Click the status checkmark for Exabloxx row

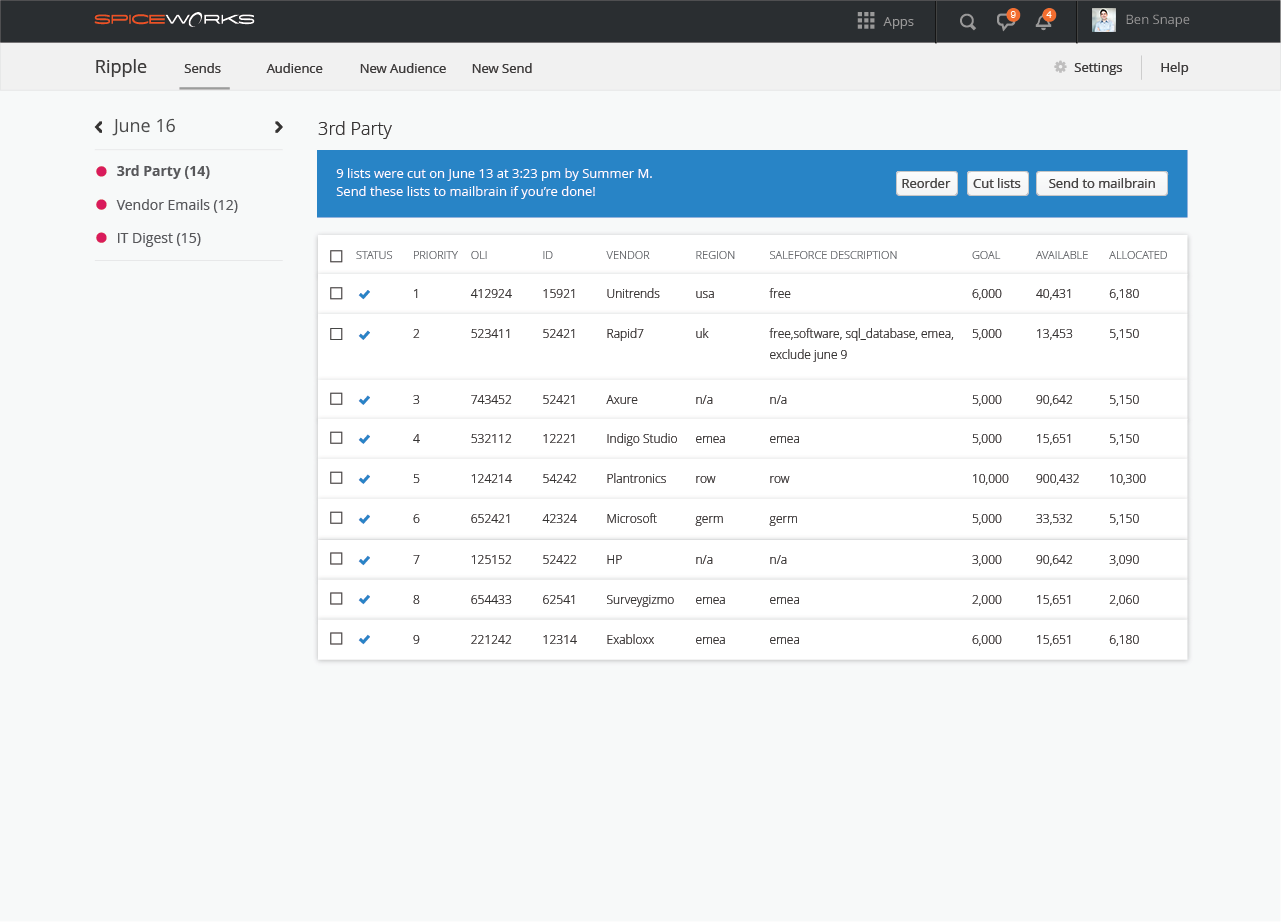[x=364, y=640]
